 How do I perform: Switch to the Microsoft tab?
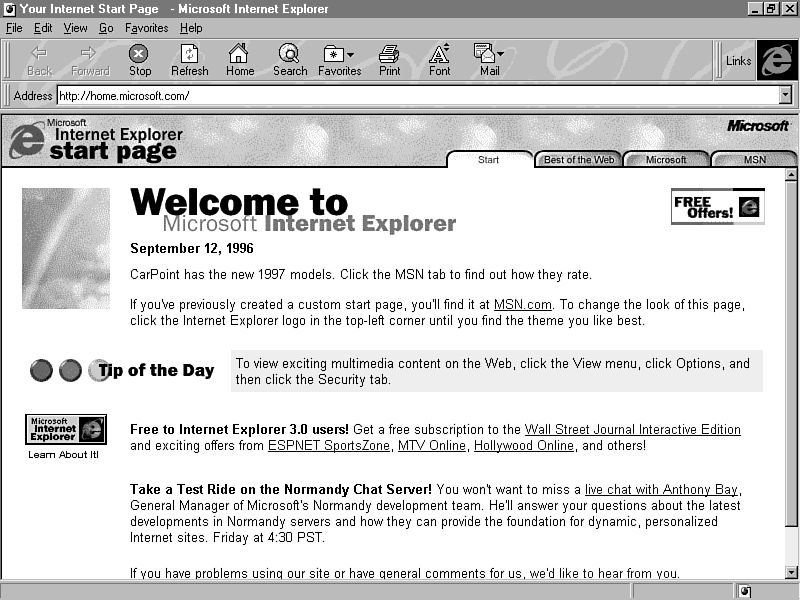pos(666,159)
